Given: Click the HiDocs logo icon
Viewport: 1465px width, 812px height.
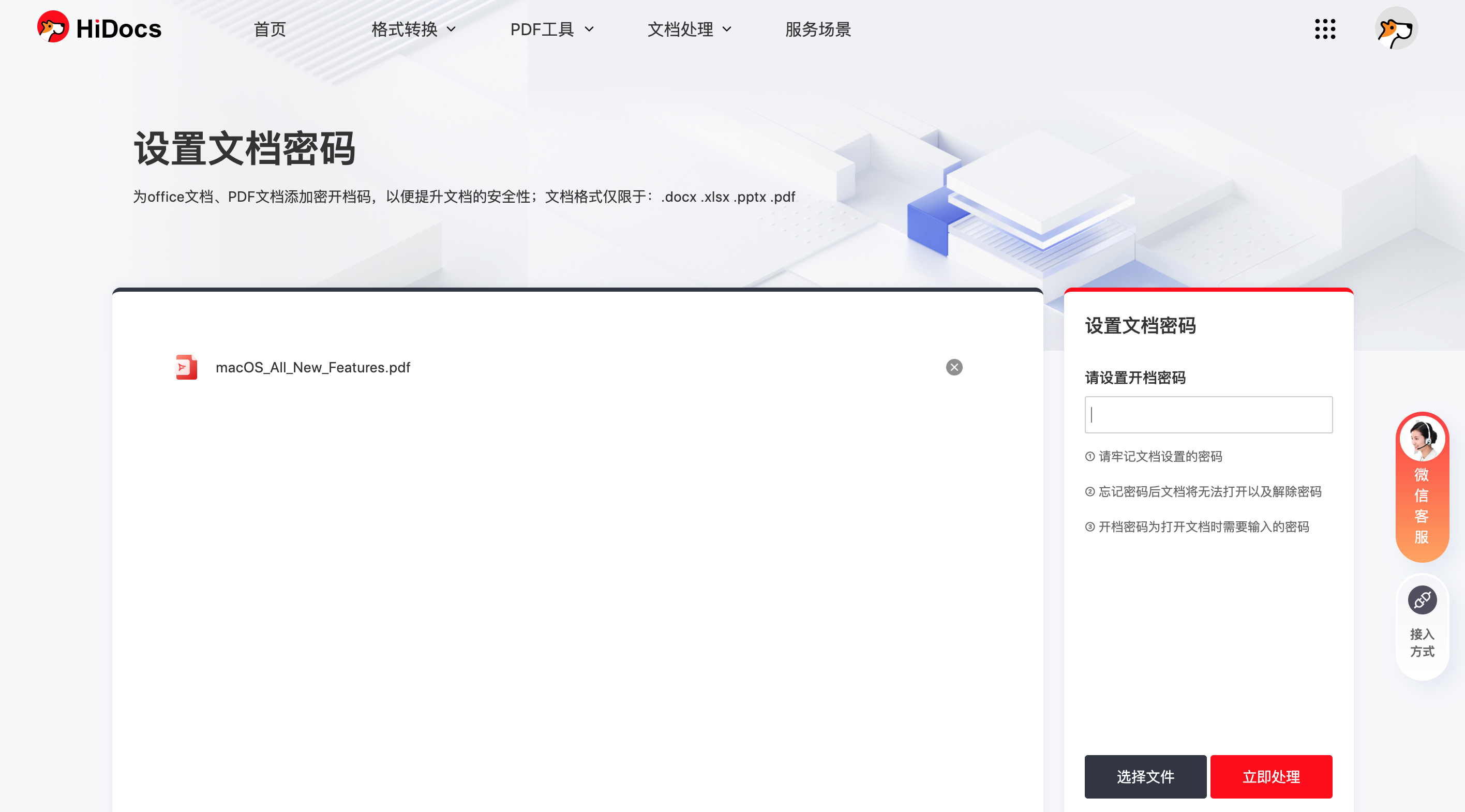Looking at the screenshot, I should point(53,27).
